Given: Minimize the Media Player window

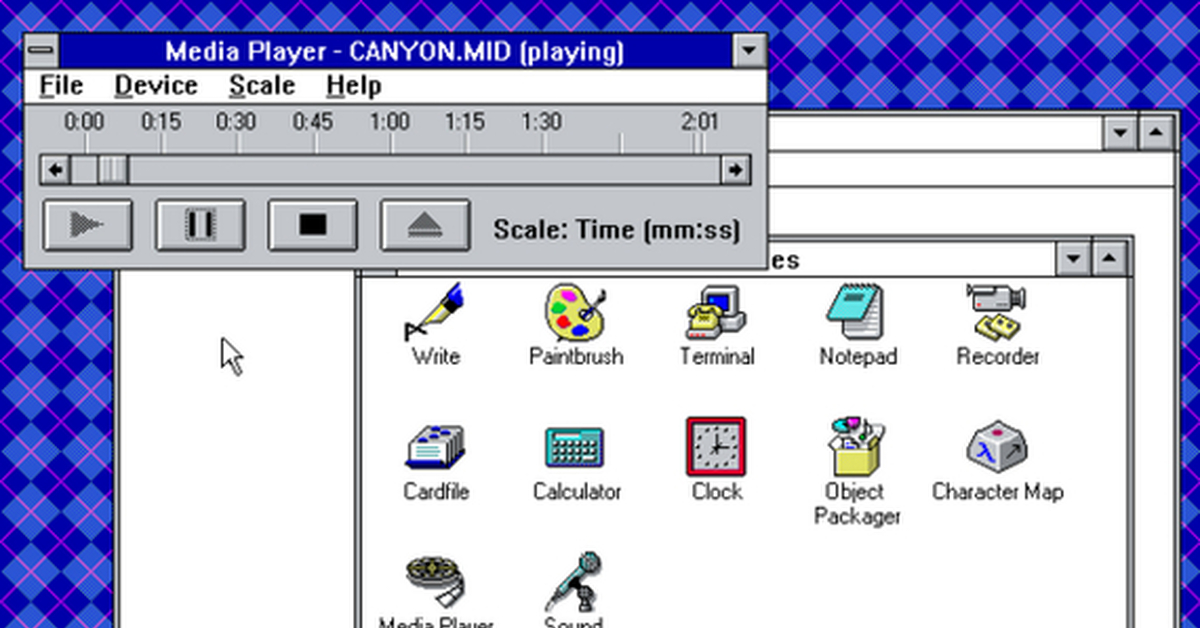Looking at the screenshot, I should coord(748,51).
